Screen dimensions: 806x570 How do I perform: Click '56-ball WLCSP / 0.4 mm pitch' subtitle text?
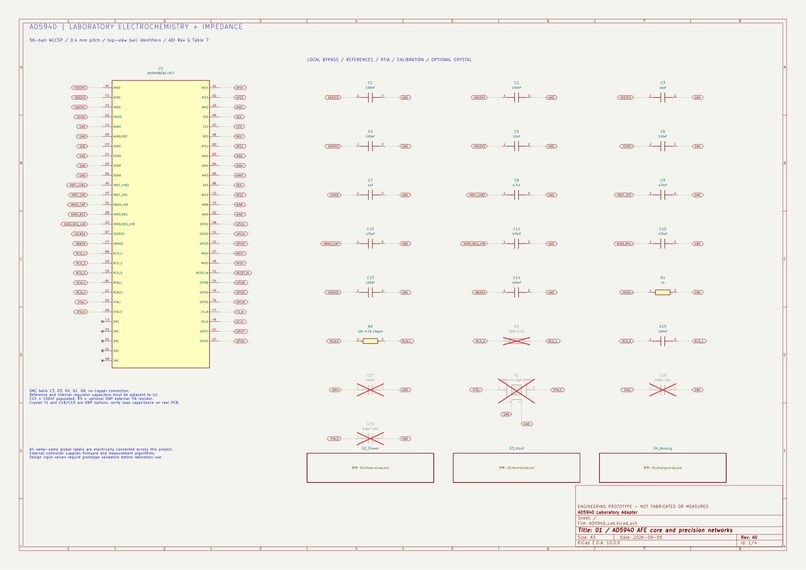(119, 40)
